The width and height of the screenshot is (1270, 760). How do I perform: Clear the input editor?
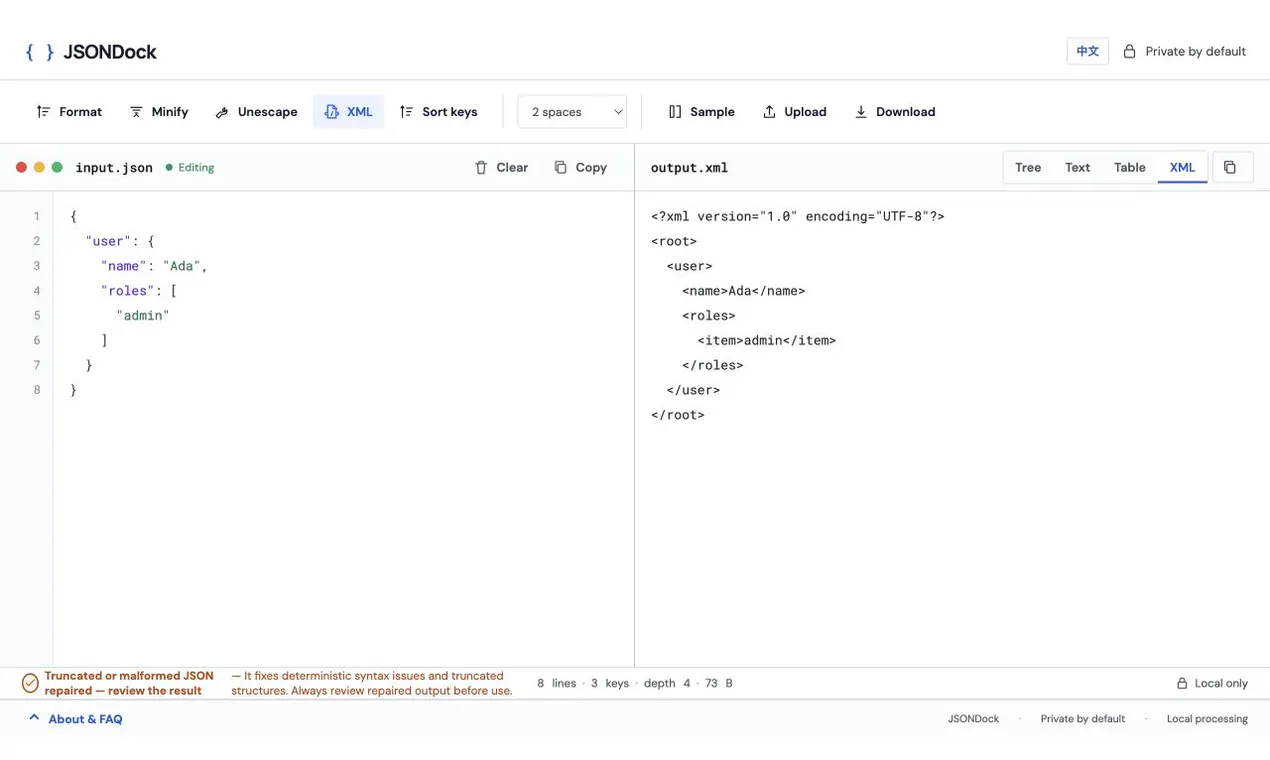501,167
